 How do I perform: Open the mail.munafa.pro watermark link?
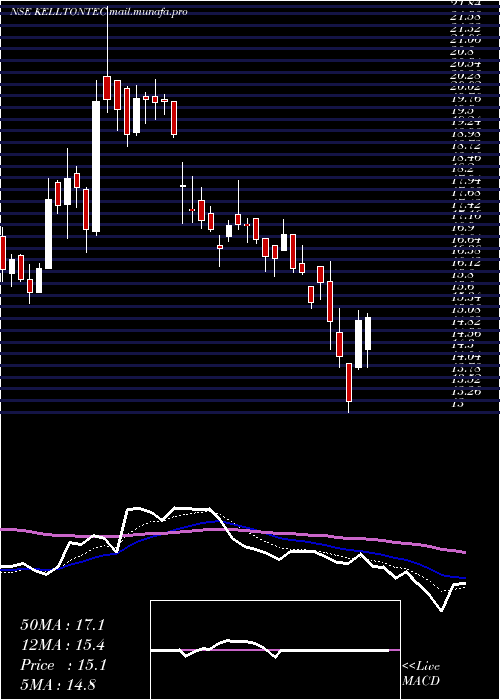147,12
